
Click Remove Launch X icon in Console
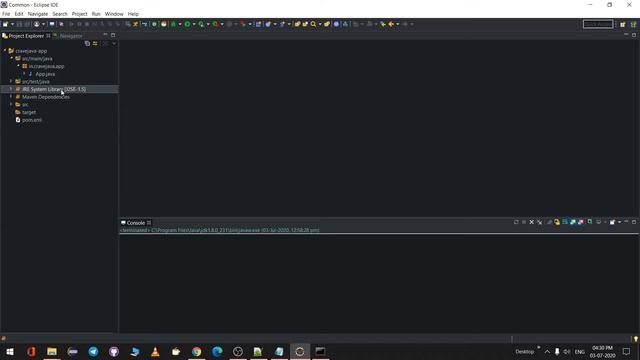(x=531, y=222)
